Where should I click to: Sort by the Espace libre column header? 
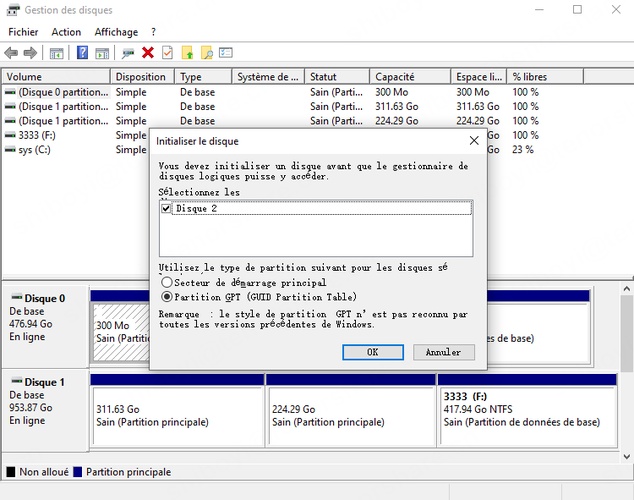[x=479, y=76]
